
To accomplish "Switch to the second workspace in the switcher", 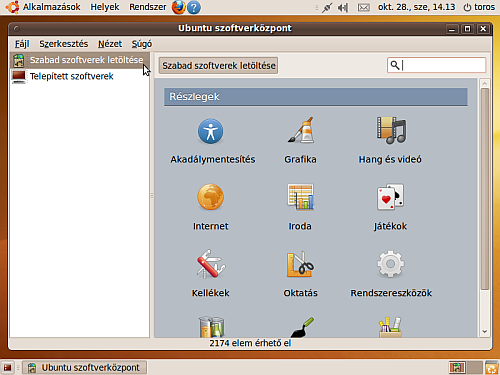I will pos(475,368).
